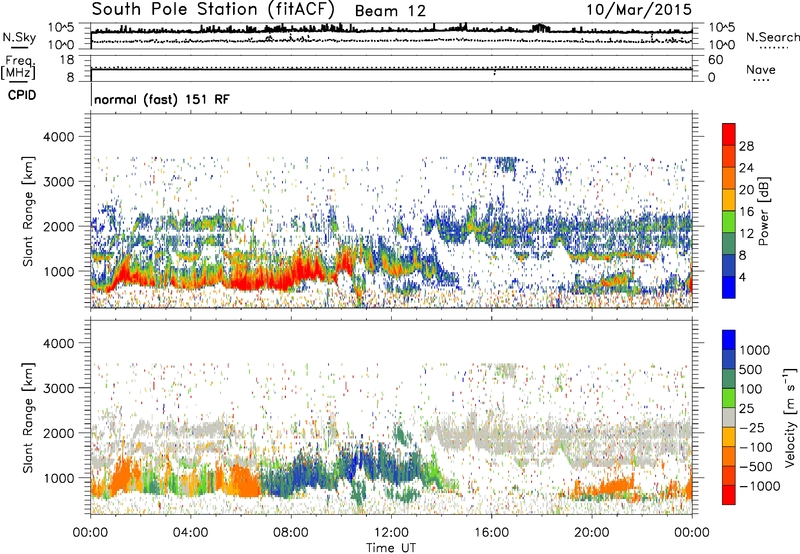This screenshot has width=800, height=554.
Task: Click the Slant Range label of the velocity panel
Action: [x=28, y=418]
